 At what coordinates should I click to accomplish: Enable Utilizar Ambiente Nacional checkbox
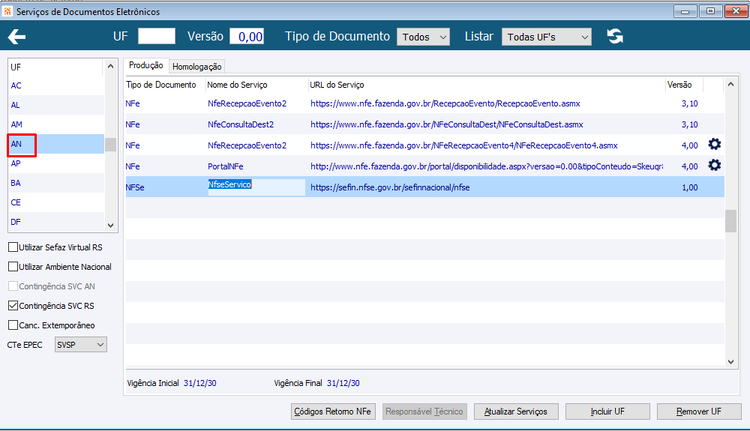[13, 266]
